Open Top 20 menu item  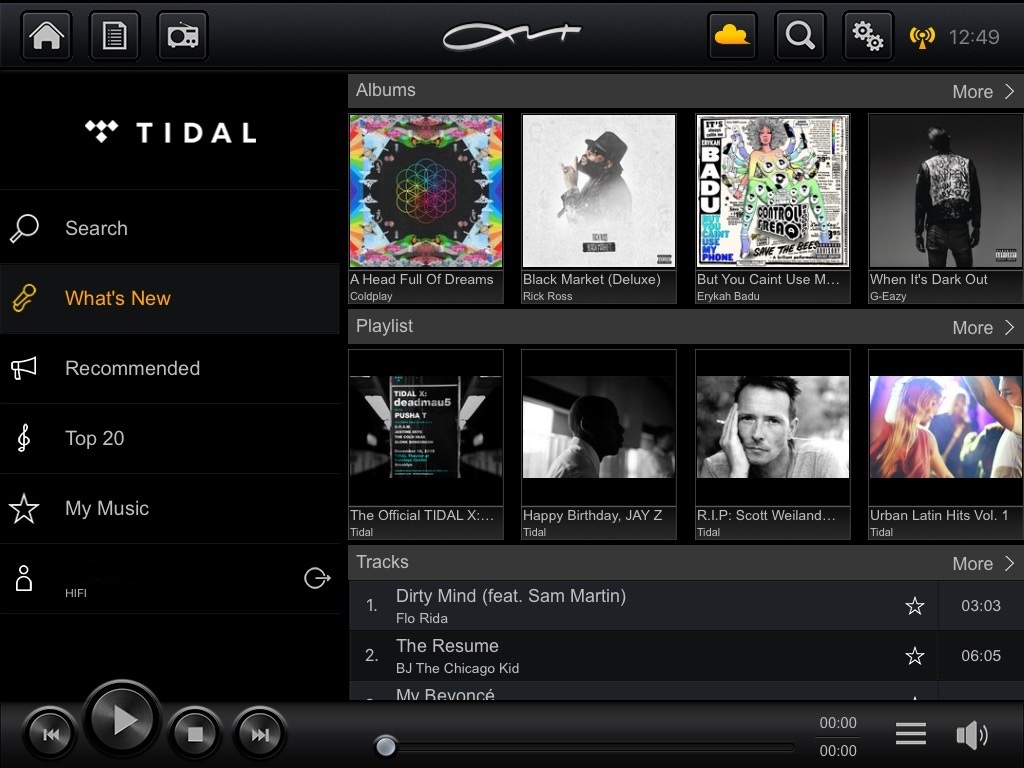[x=170, y=438]
